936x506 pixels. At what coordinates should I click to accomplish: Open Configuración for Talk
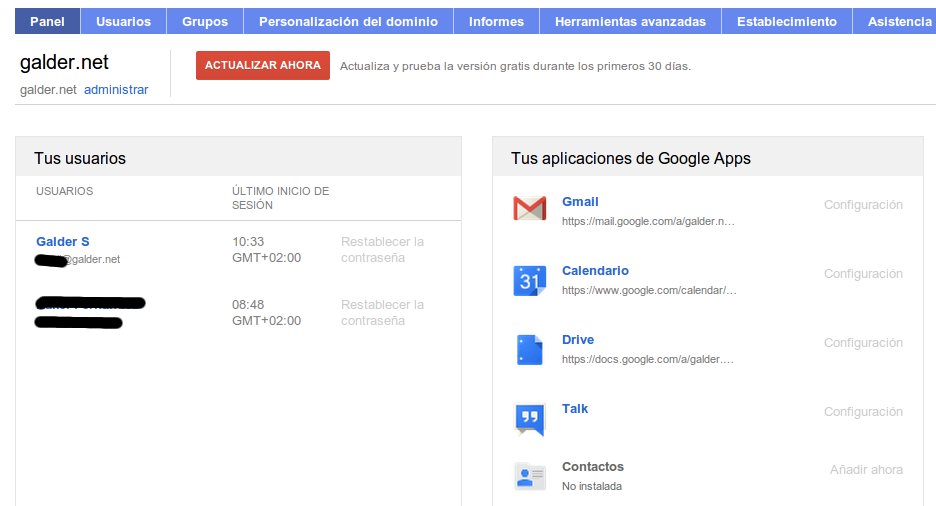tap(863, 412)
